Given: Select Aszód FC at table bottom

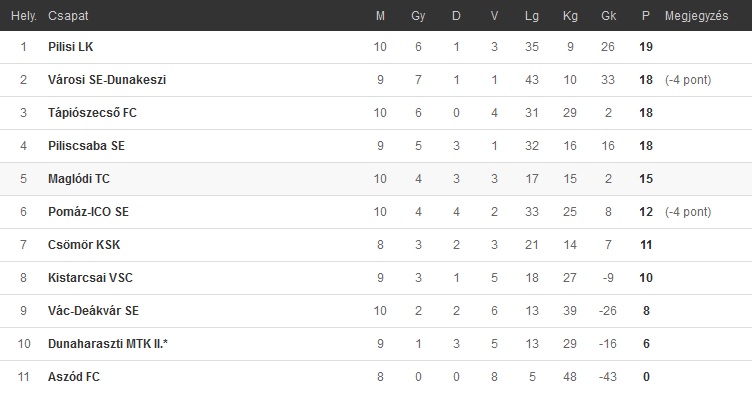Looking at the screenshot, I should point(74,377).
